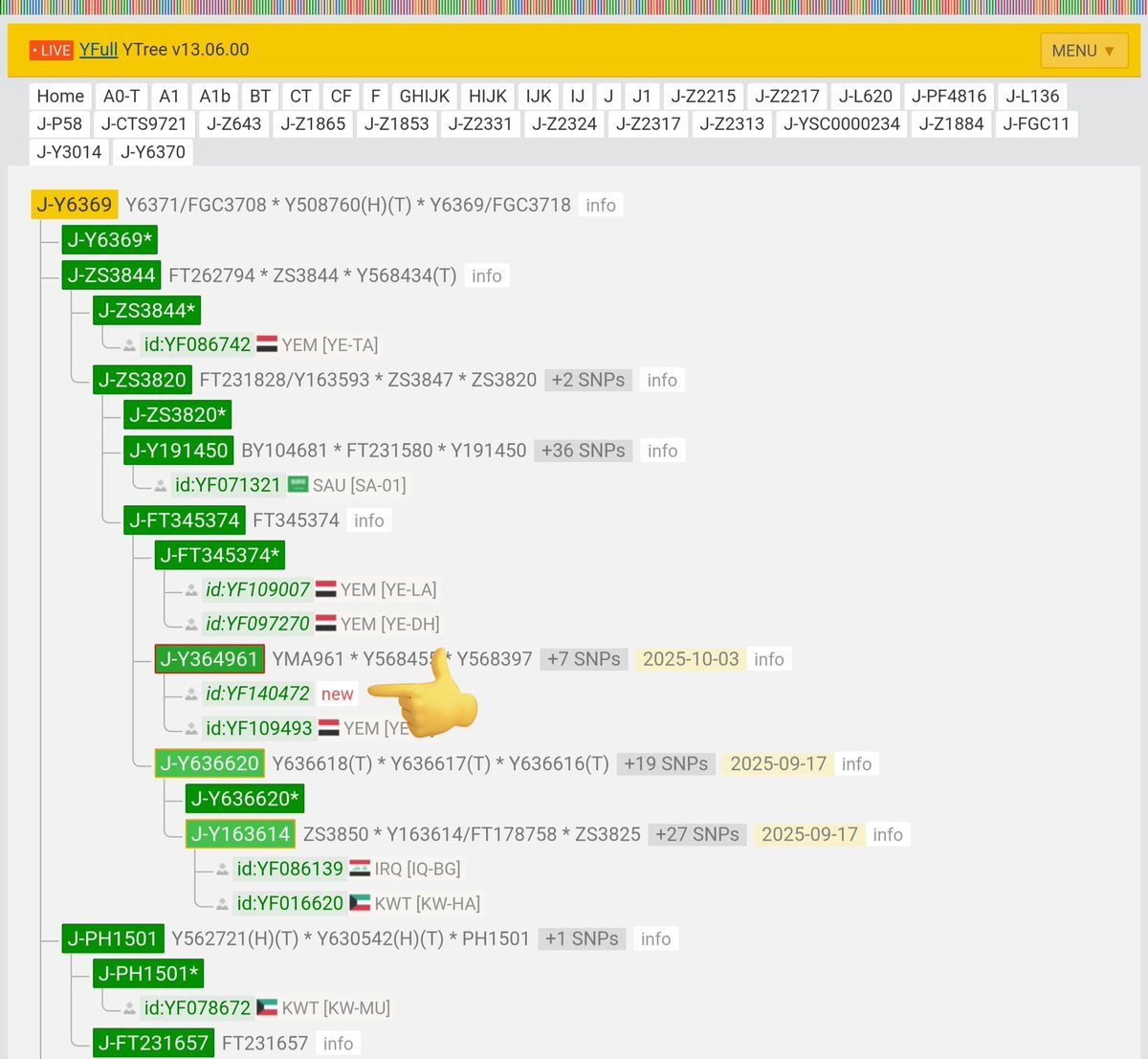Expand +1 SNPs for J-PH1501
1148x1059 pixels.
pos(583,939)
